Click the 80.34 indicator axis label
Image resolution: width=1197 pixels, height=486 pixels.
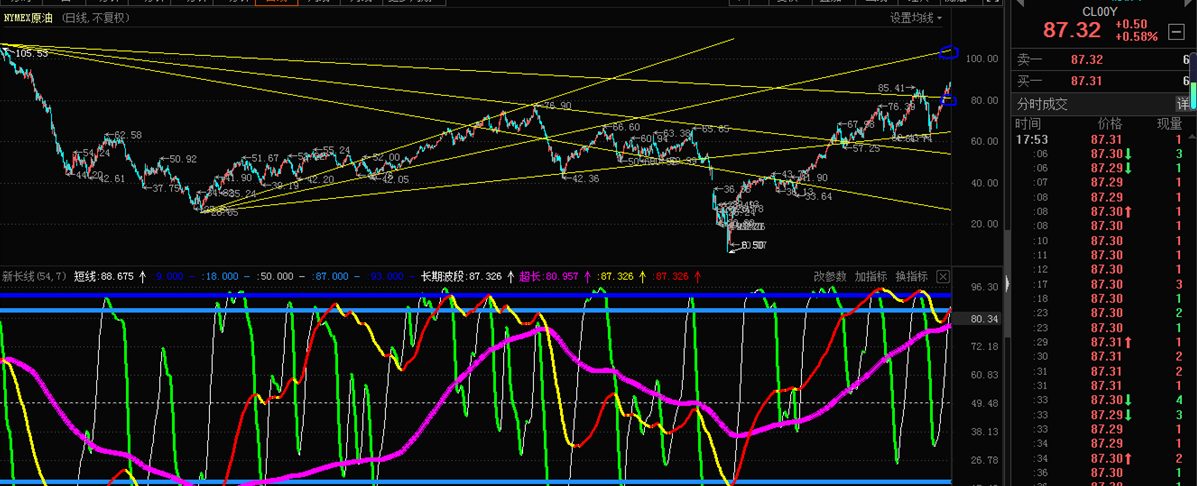click(x=985, y=320)
